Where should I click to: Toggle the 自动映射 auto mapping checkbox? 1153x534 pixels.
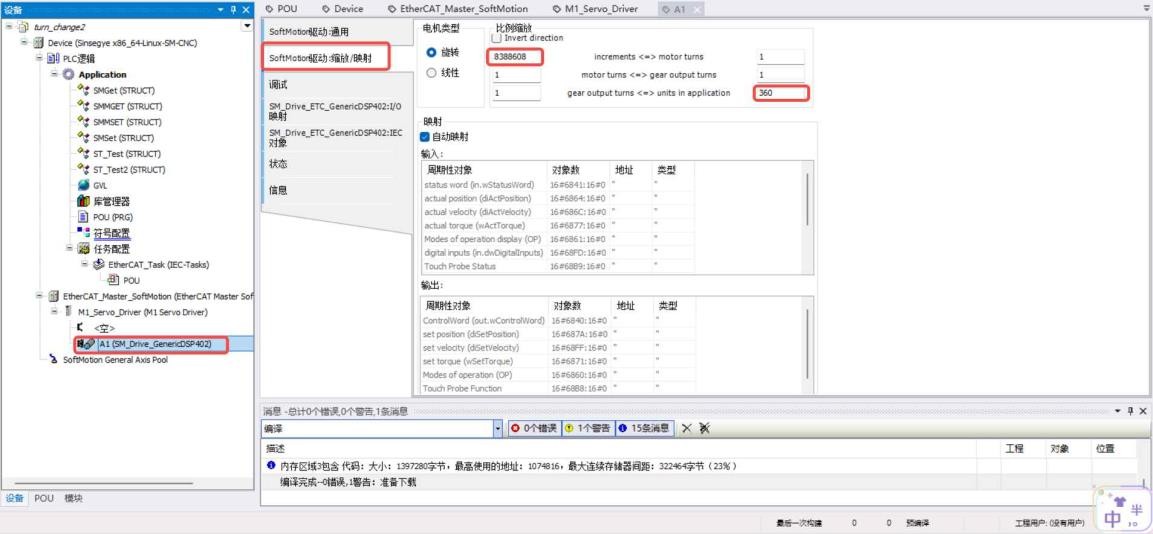(x=424, y=137)
